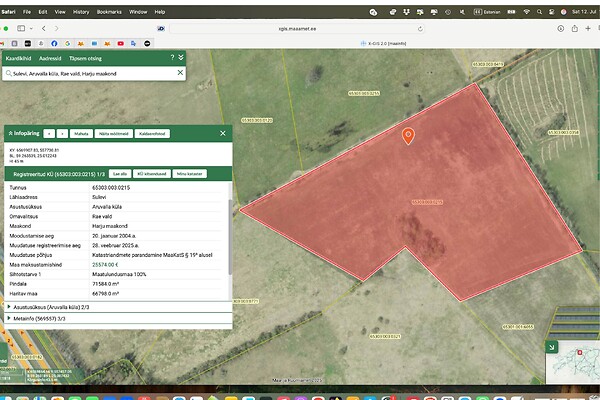Click the help question mark icon

click(x=171, y=58)
